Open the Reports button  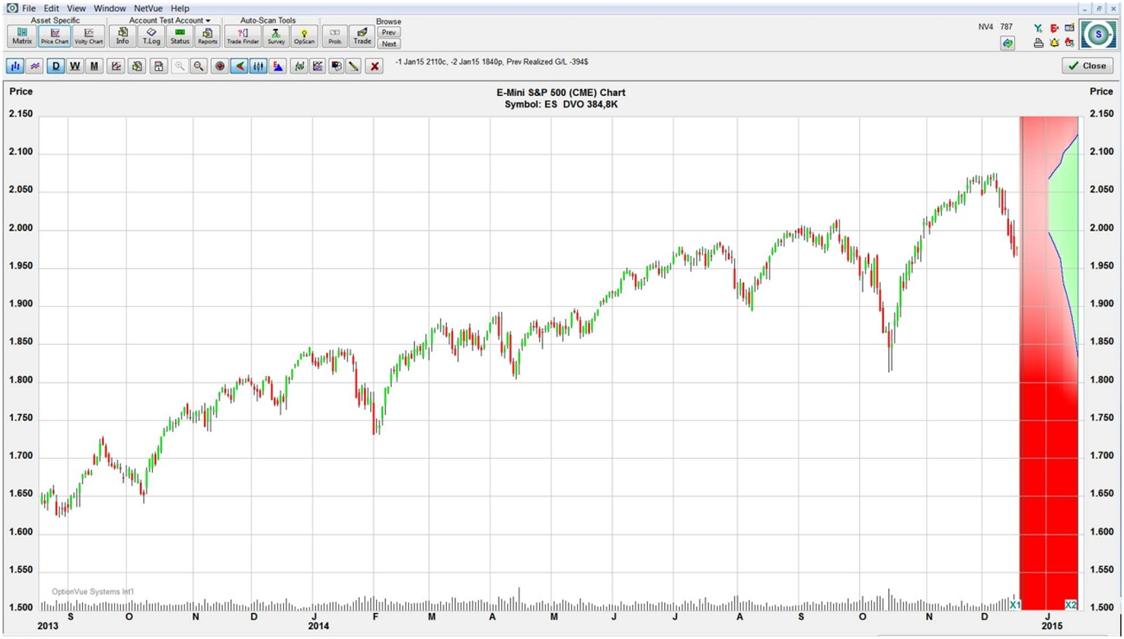pos(207,36)
